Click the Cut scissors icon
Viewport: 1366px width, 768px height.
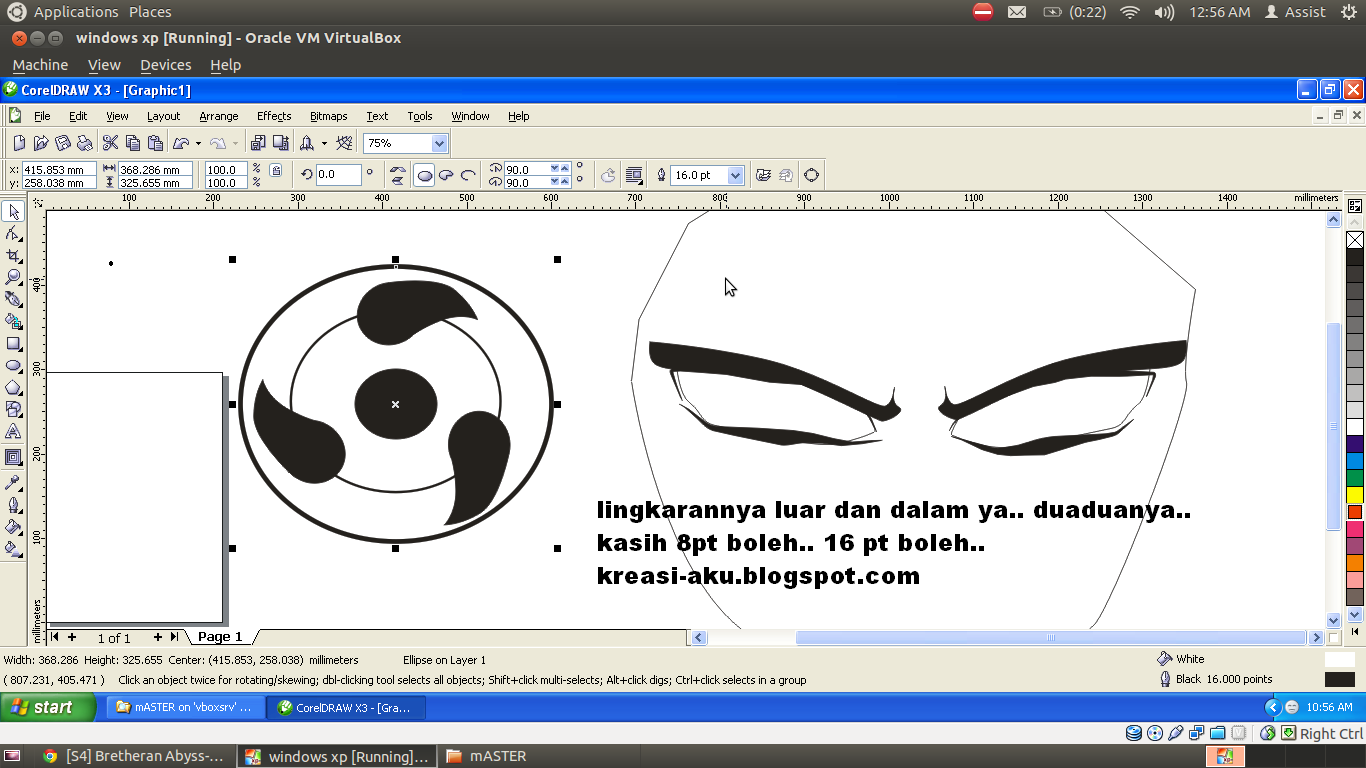coord(111,143)
